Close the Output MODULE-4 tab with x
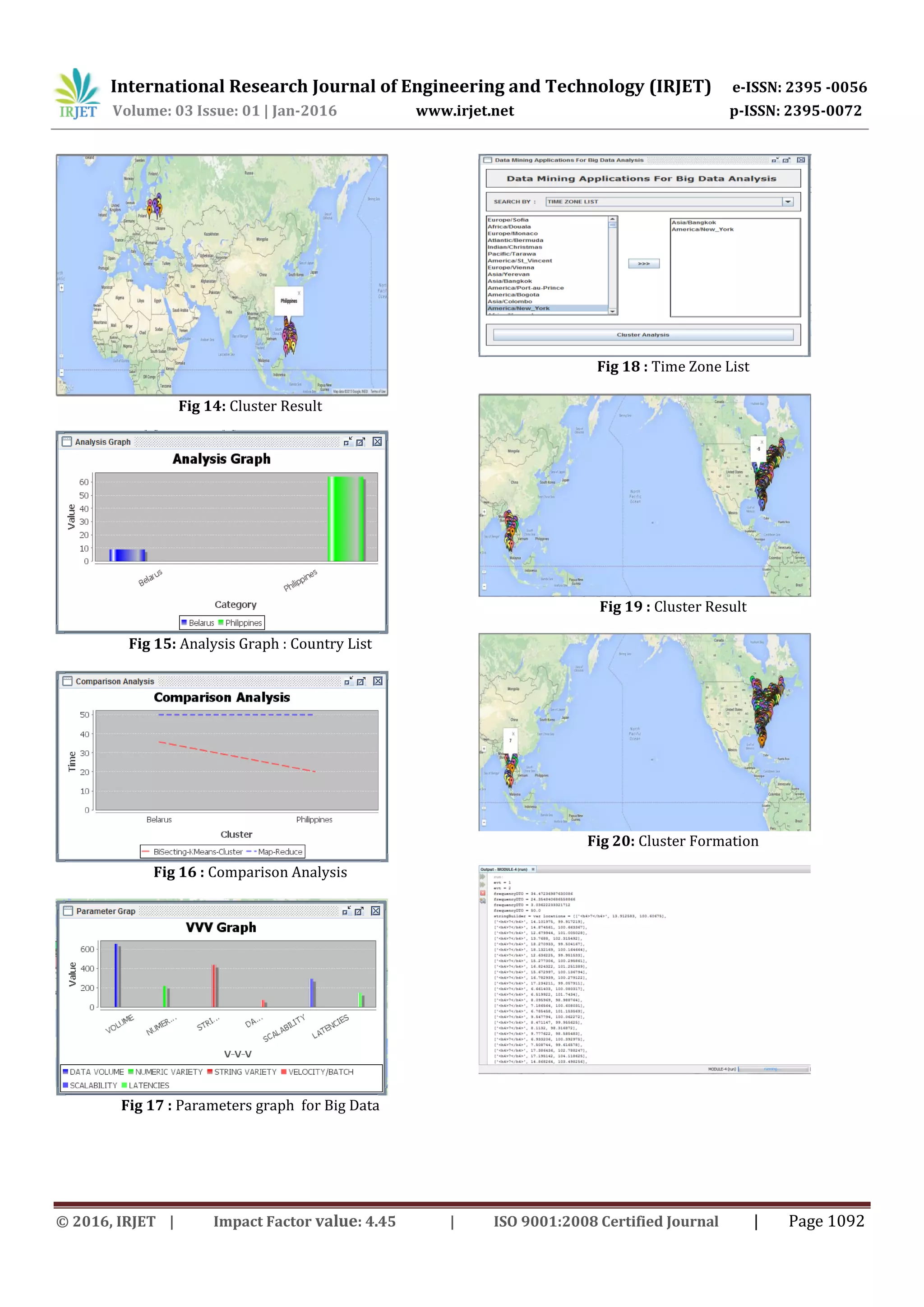This screenshot has height=1307, width=924. pyautogui.click(x=533, y=869)
